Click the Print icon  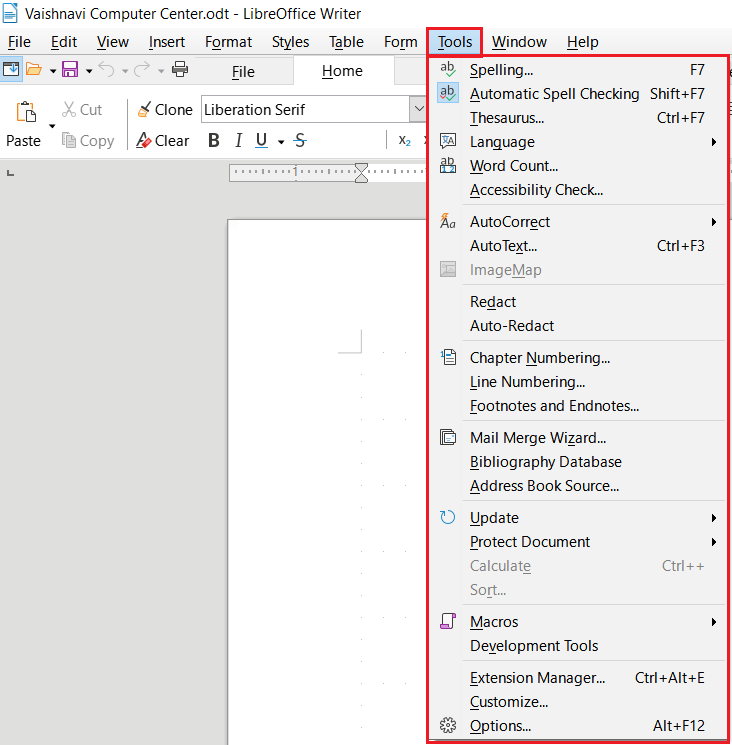coord(180,69)
